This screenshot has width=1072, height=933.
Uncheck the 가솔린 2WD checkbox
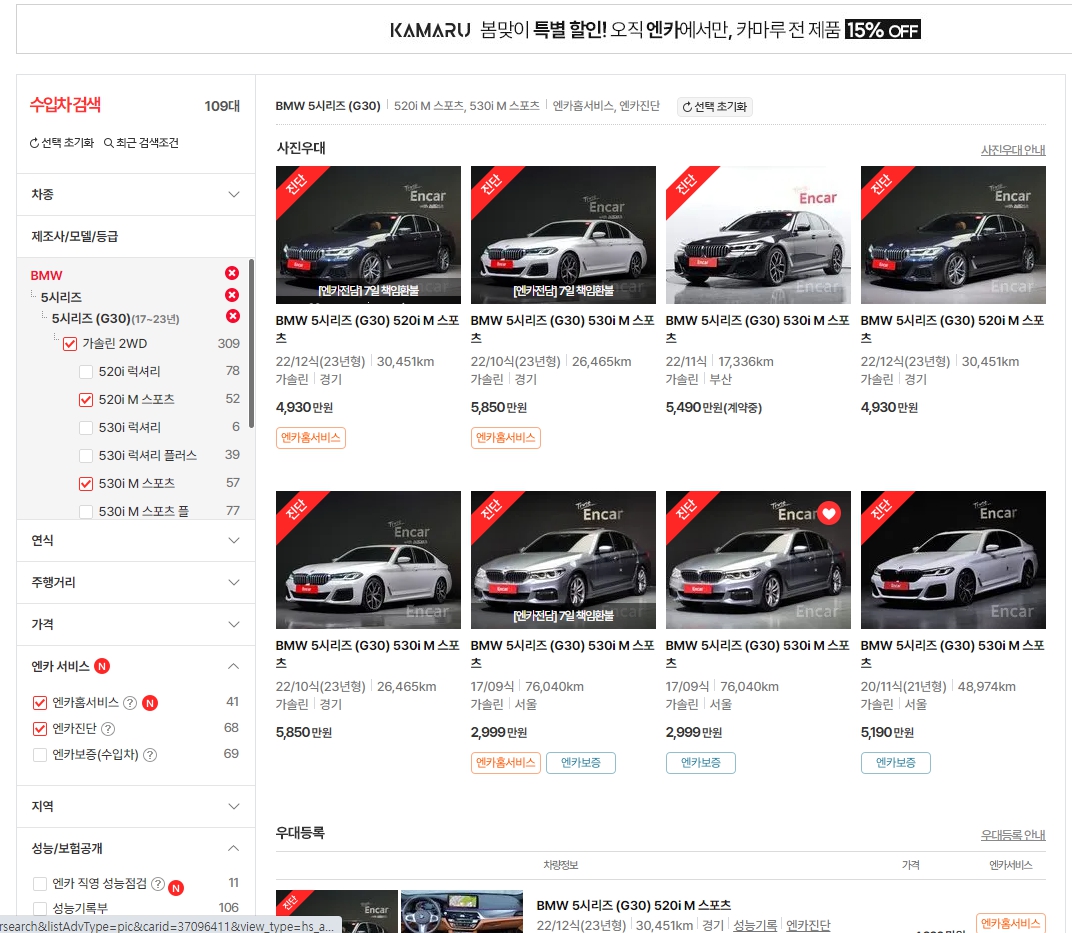tap(70, 344)
